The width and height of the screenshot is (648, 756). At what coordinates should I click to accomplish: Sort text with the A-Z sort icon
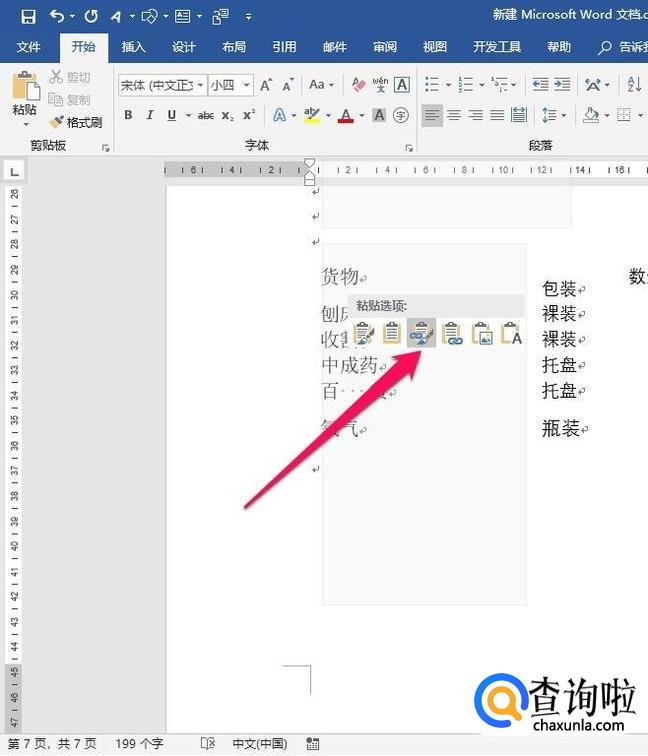[634, 85]
